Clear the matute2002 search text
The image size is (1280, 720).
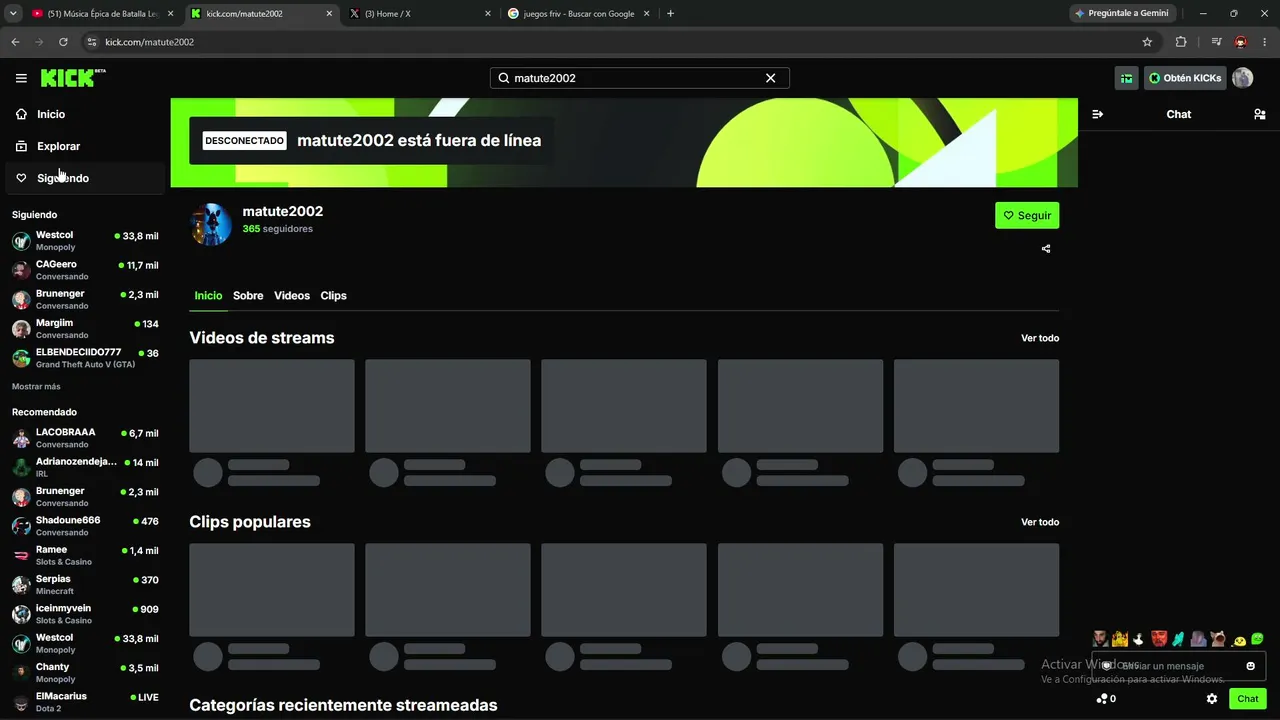pos(770,78)
